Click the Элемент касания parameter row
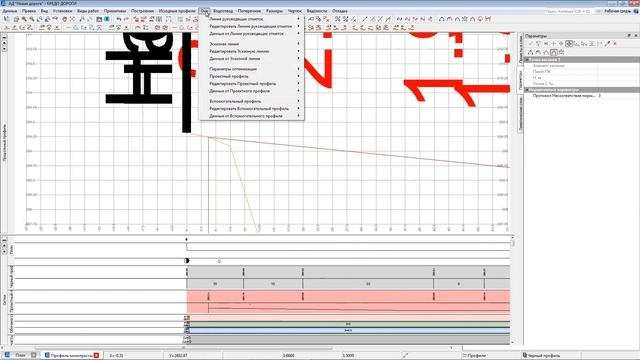The height and width of the screenshot is (360, 640). [x=582, y=66]
